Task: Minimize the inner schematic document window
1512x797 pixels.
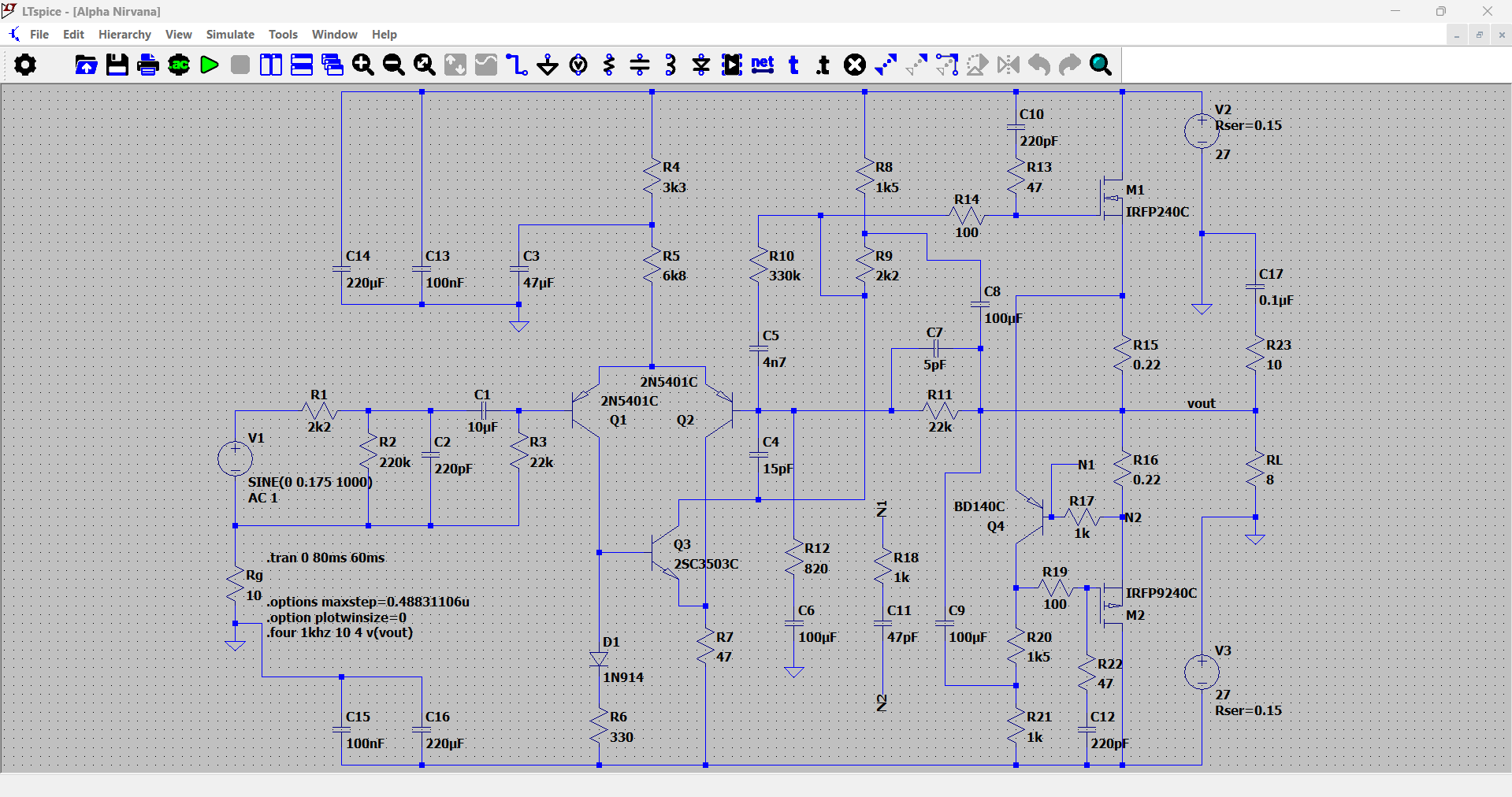Action: (x=1457, y=35)
